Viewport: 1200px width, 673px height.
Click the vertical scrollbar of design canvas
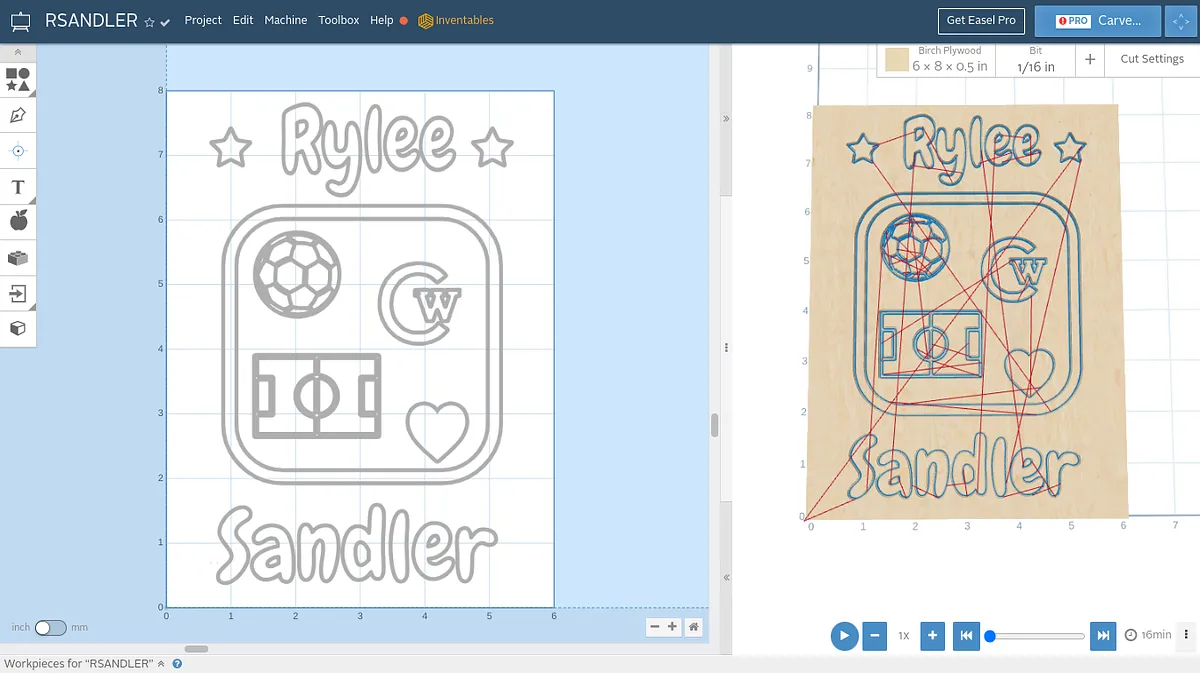(x=714, y=425)
